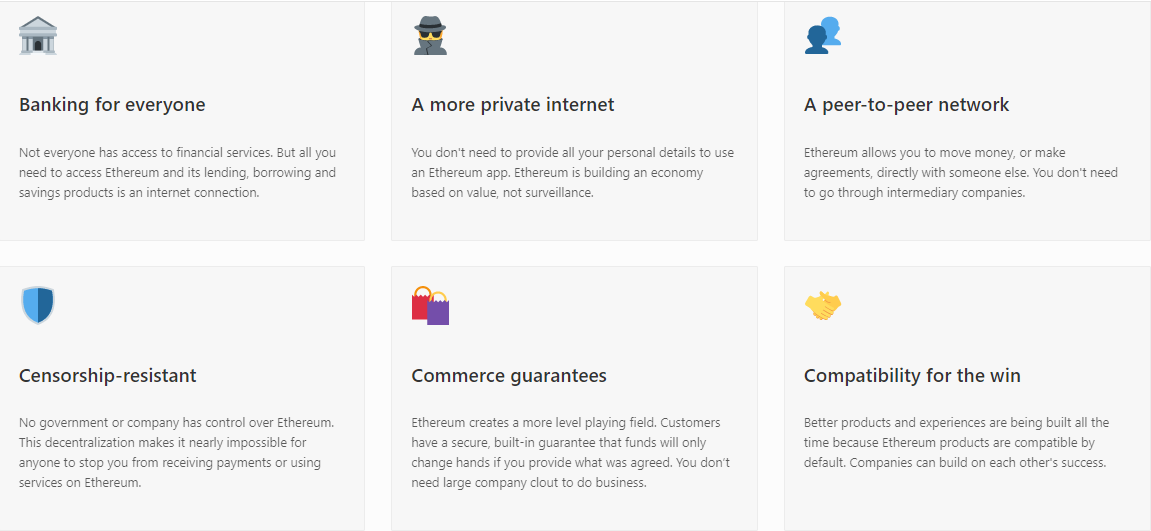1151x531 pixels.
Task: Click the 'A peer-to-peer network' heading
Action: click(906, 105)
